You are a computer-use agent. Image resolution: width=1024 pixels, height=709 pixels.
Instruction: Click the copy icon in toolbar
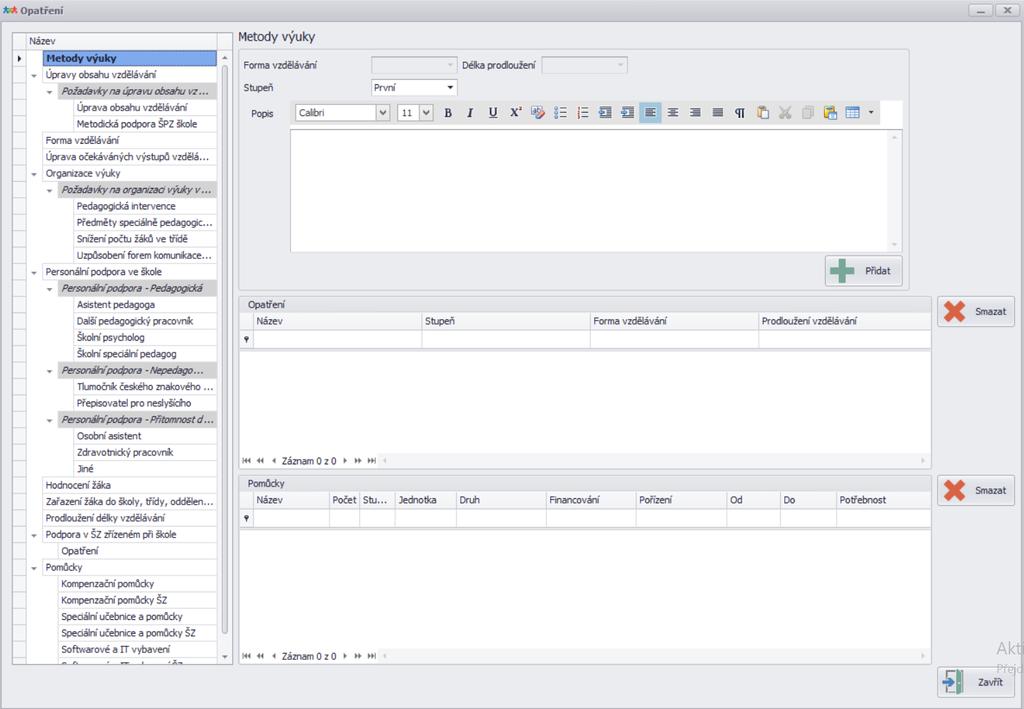click(x=807, y=113)
